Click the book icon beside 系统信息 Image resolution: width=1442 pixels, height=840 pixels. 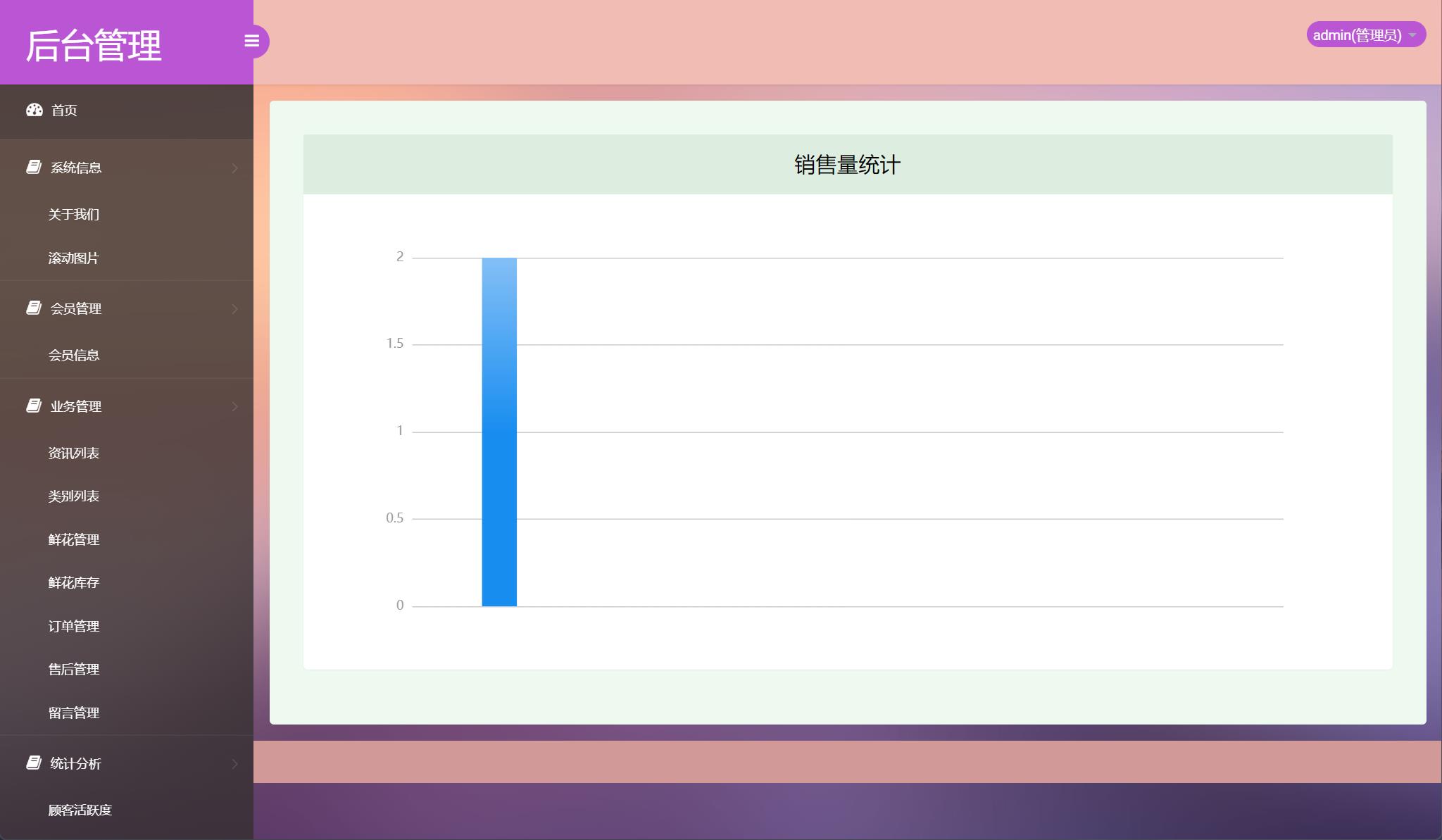(34, 167)
